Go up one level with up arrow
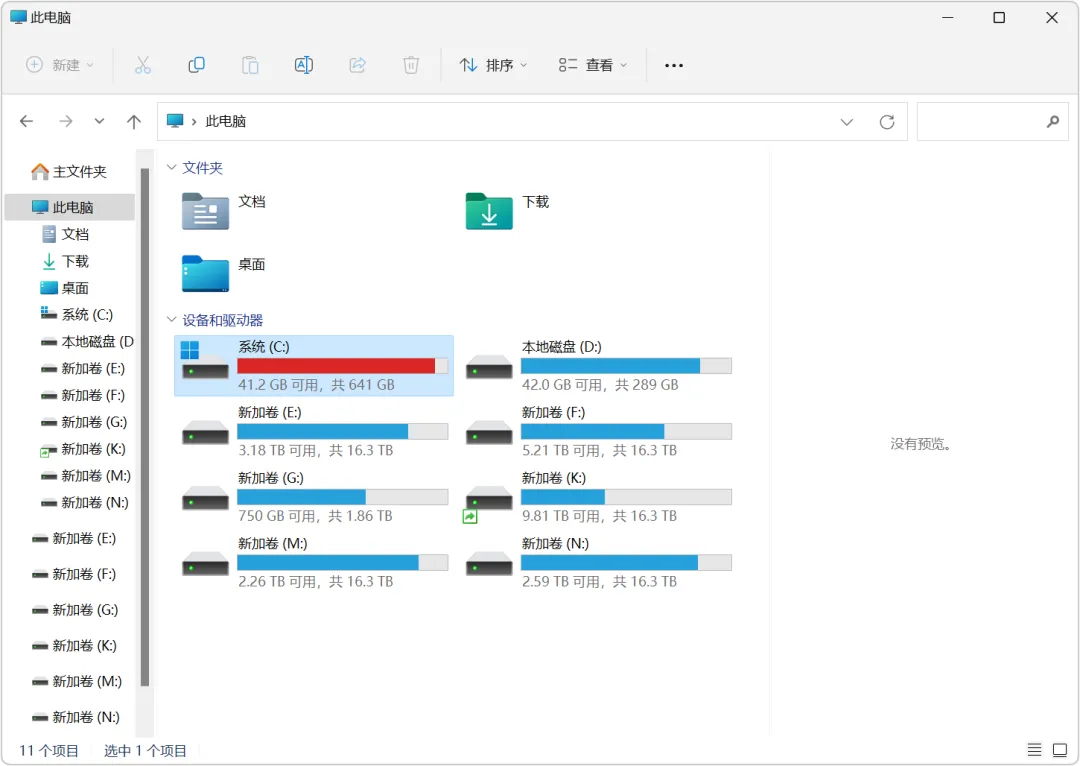 [134, 121]
